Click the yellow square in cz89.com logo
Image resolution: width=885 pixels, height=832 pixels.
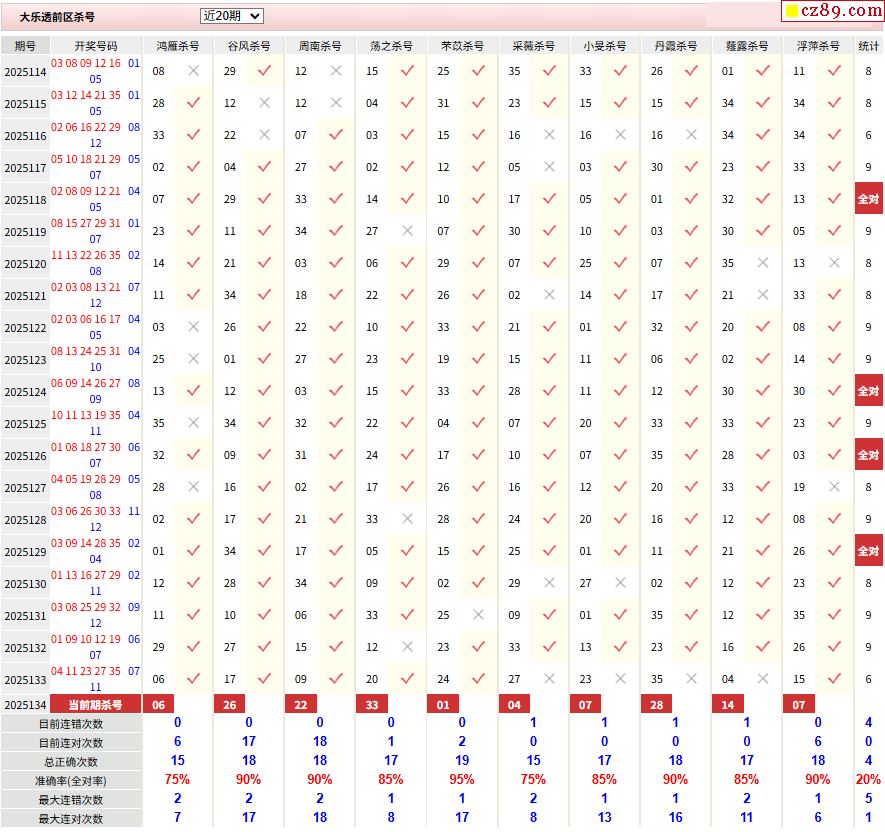792,12
